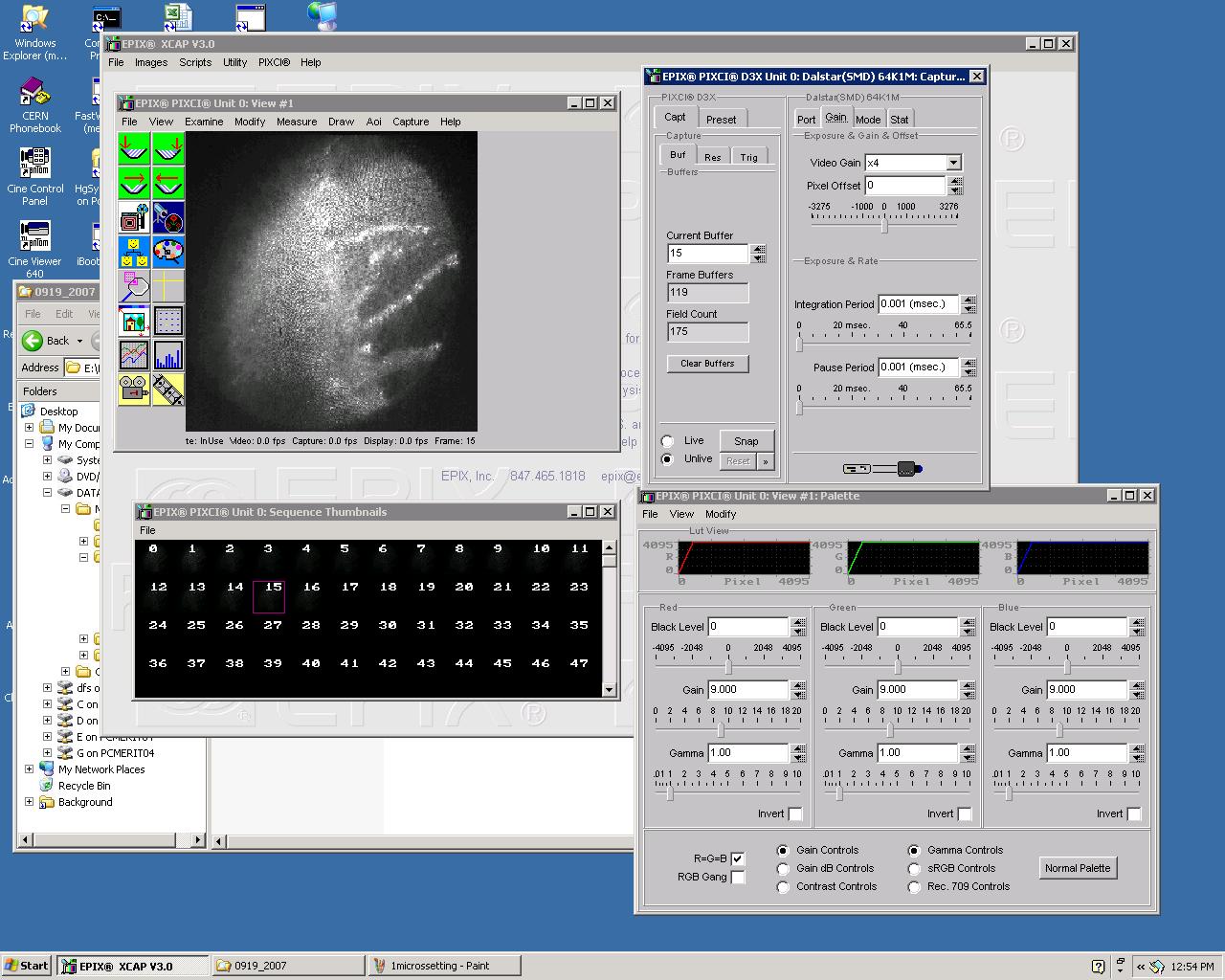This screenshot has width=1225, height=980.
Task: Click the second-column green down-arrow buffer icon
Action: tap(168, 148)
